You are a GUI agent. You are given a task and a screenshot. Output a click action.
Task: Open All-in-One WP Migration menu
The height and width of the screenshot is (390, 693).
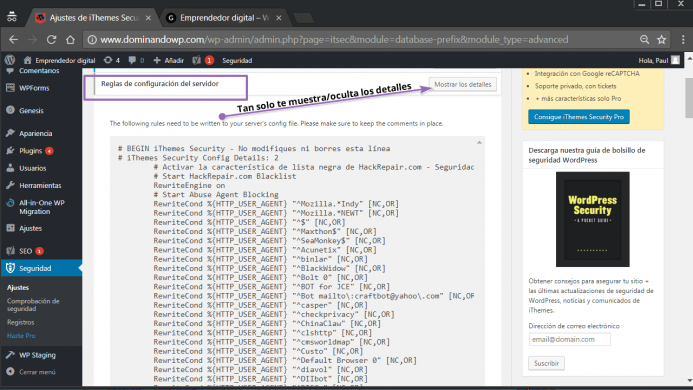pyautogui.click(x=41, y=207)
